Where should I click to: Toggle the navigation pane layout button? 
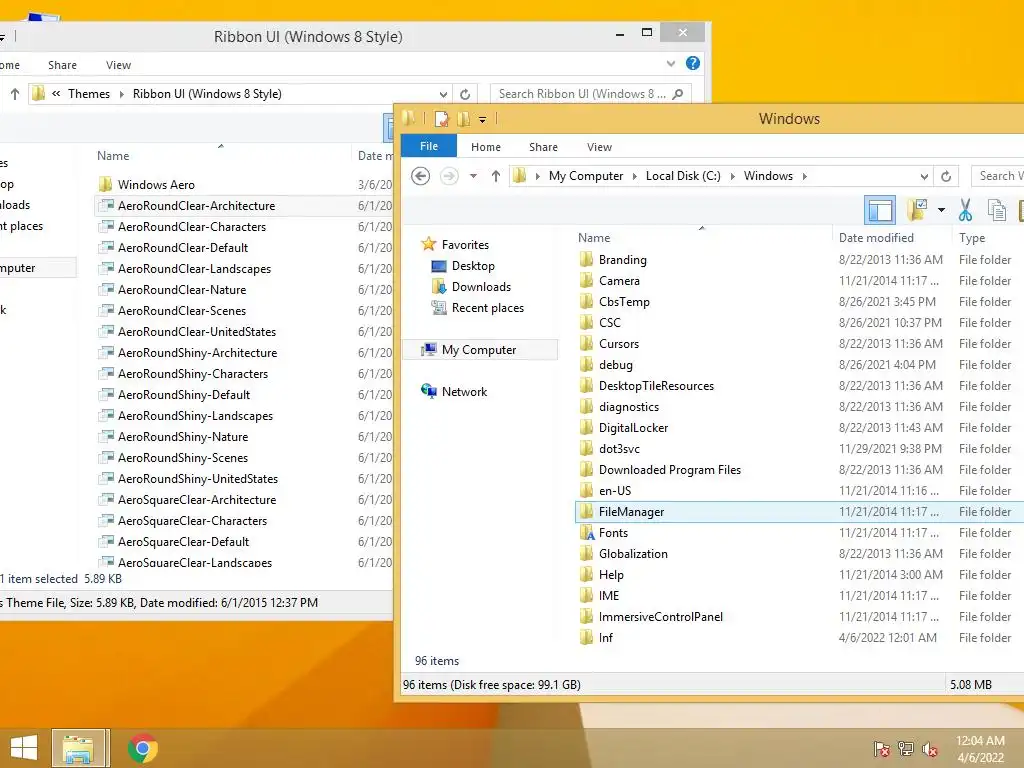click(879, 210)
